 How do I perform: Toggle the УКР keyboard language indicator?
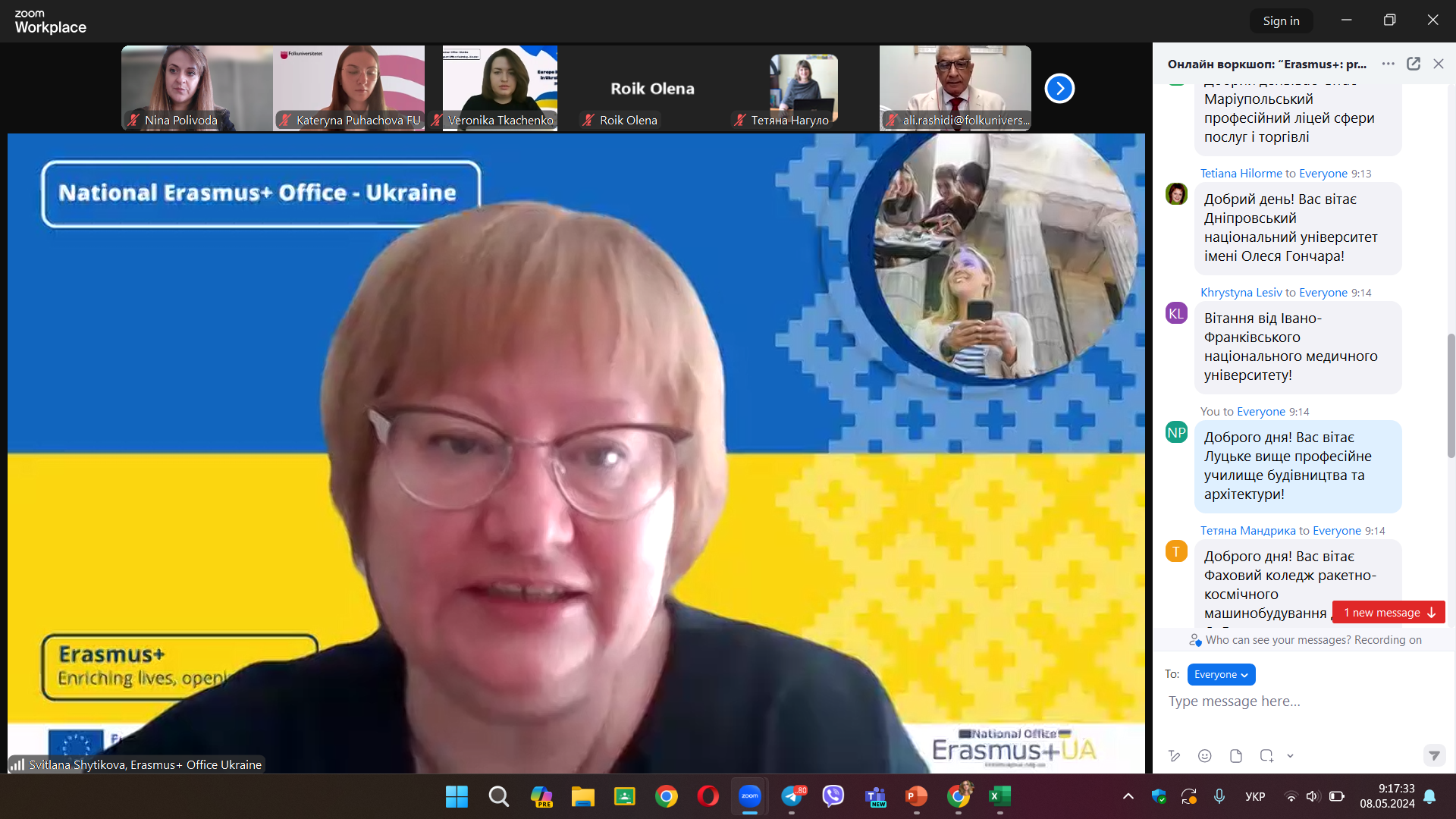(1255, 796)
